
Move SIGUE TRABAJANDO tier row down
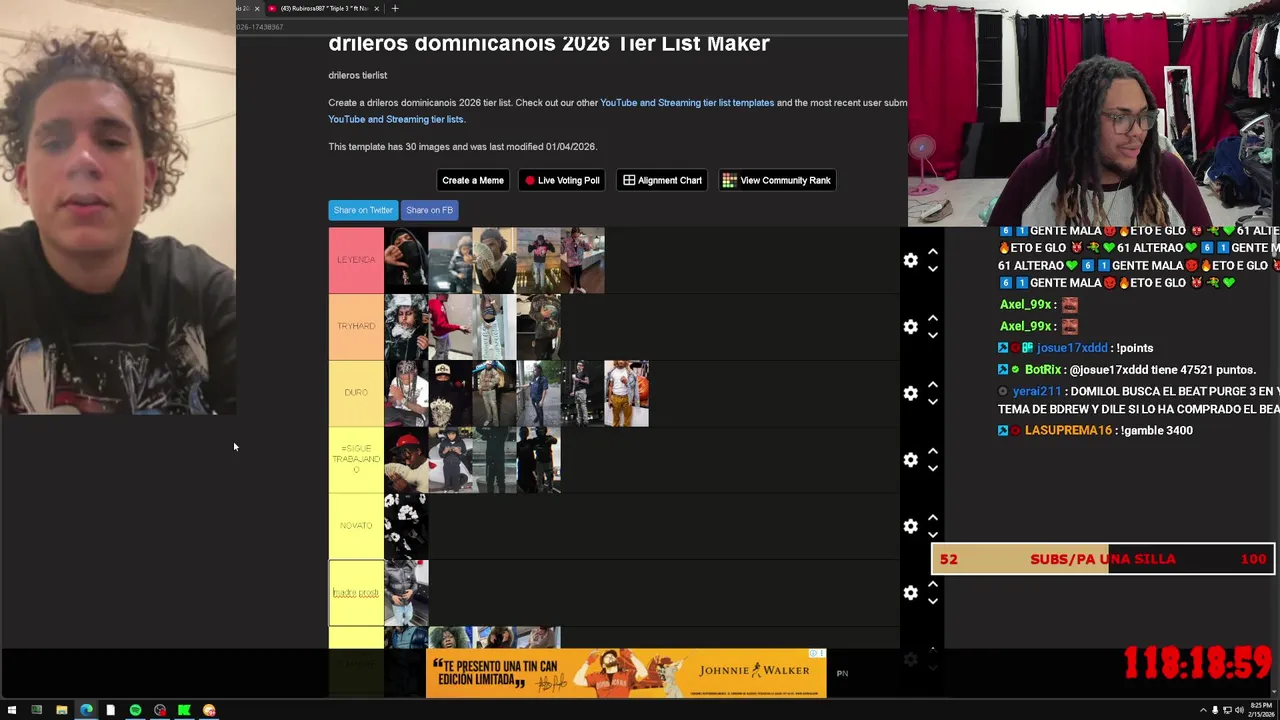[933, 468]
